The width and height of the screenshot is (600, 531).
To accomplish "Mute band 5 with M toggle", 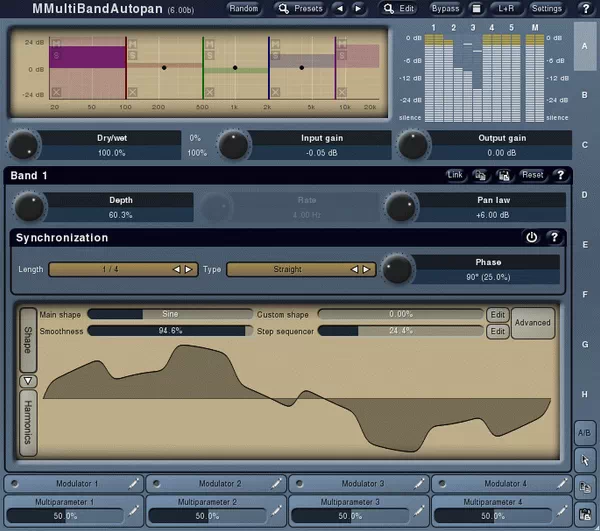I will 342,43.
